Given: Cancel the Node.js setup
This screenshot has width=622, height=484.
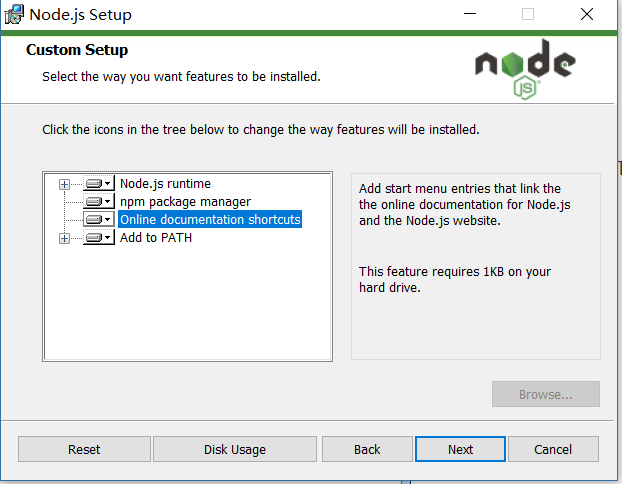Looking at the screenshot, I should pyautogui.click(x=553, y=449).
